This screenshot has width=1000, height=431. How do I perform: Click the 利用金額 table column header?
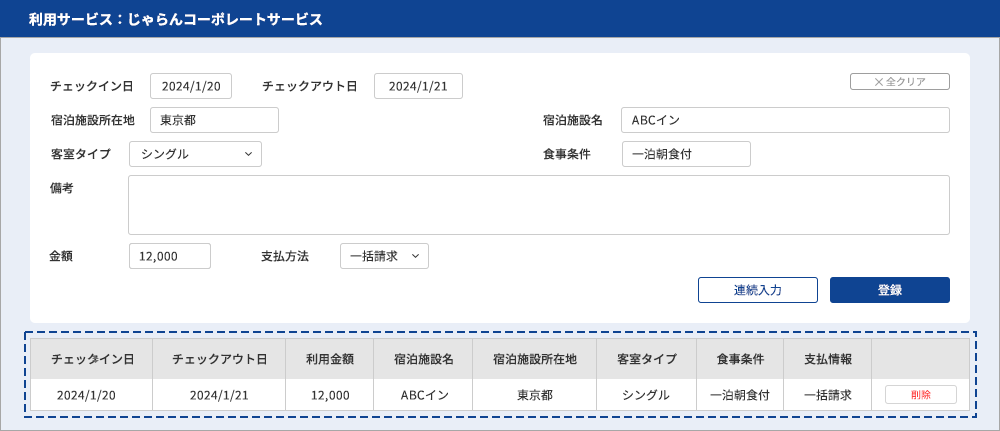pos(330,359)
